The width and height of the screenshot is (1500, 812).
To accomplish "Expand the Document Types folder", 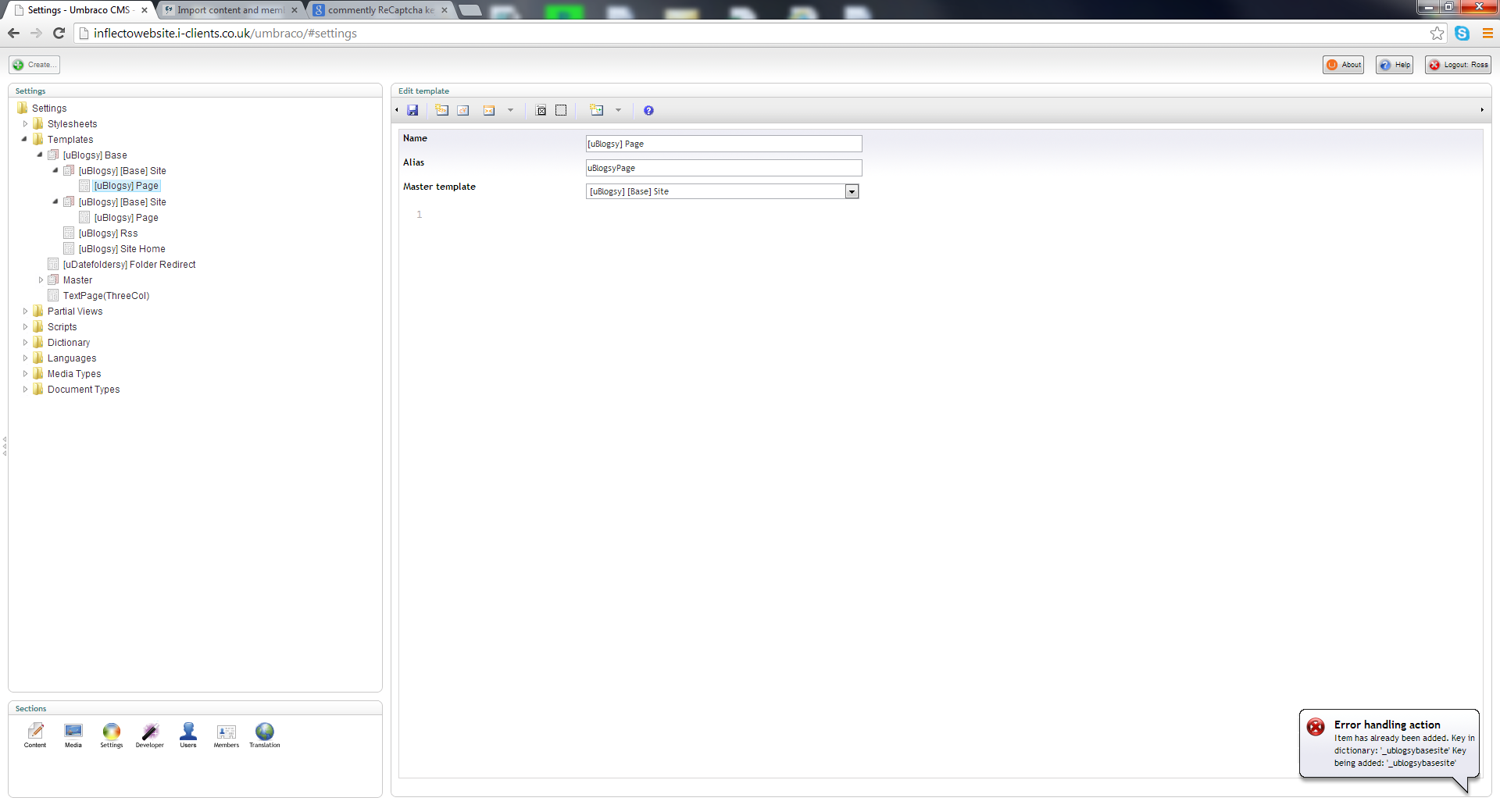I will tap(25, 389).
